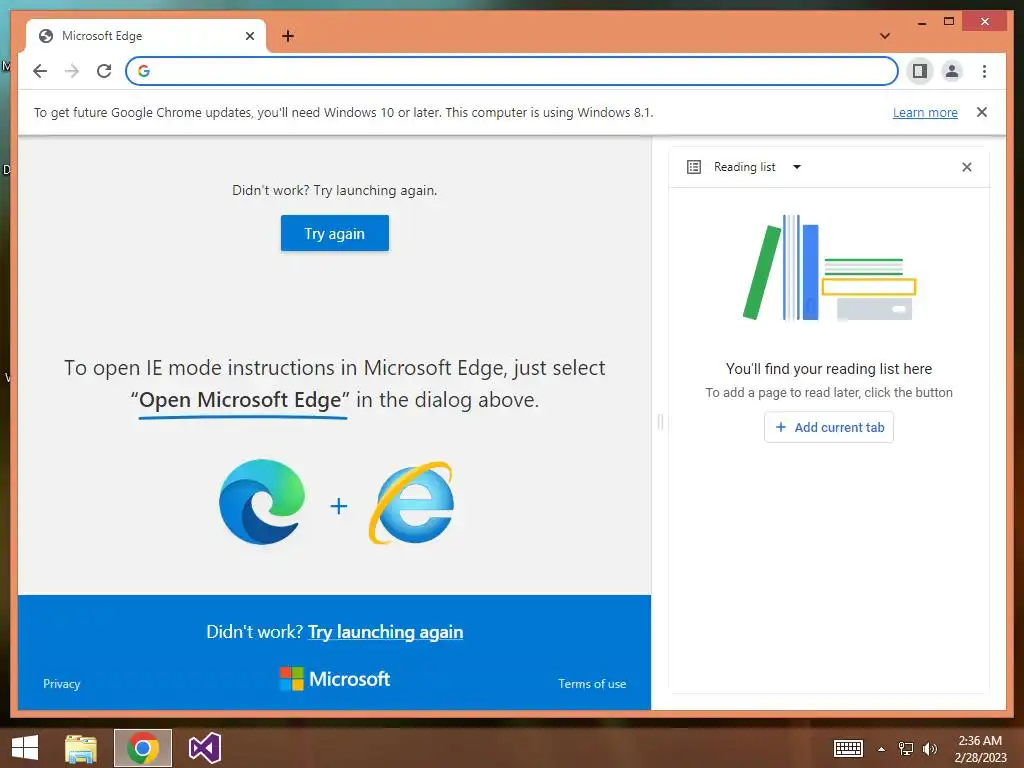Toggle the side panel button

click(920, 71)
